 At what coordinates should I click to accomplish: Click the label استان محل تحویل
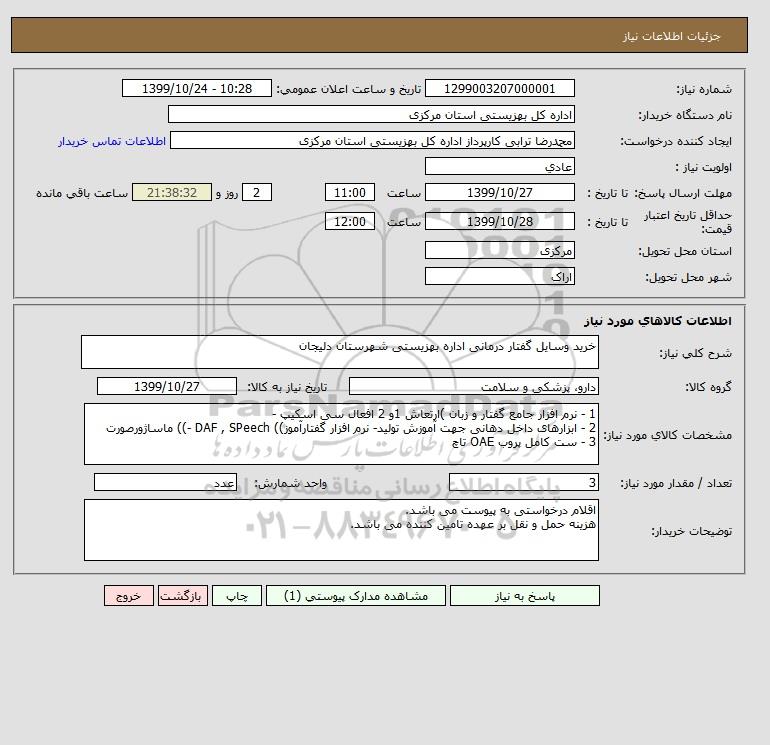pos(685,251)
